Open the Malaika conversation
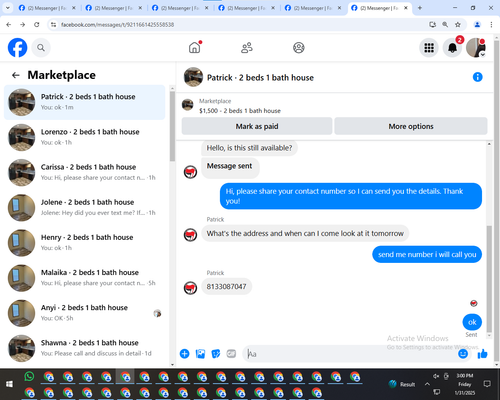 [85, 278]
